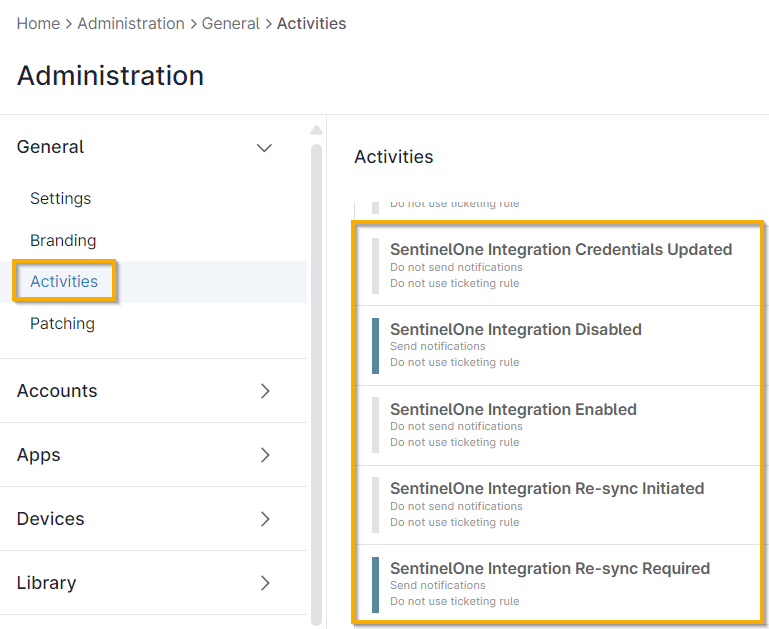The image size is (769, 629).
Task: Click General breadcrumb link
Action: (x=230, y=23)
